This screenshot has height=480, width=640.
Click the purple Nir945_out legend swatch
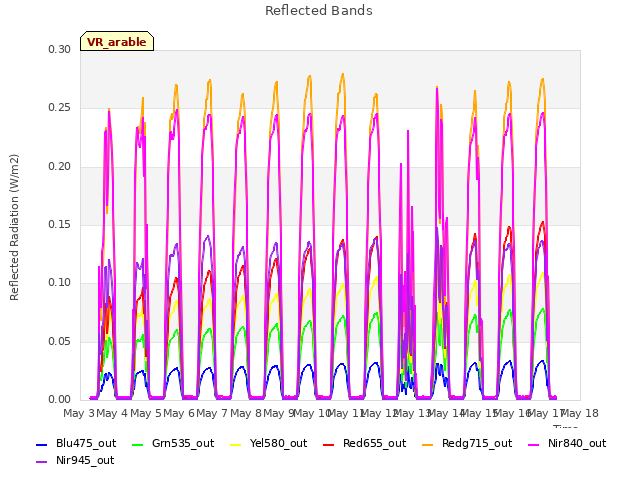pos(42,462)
